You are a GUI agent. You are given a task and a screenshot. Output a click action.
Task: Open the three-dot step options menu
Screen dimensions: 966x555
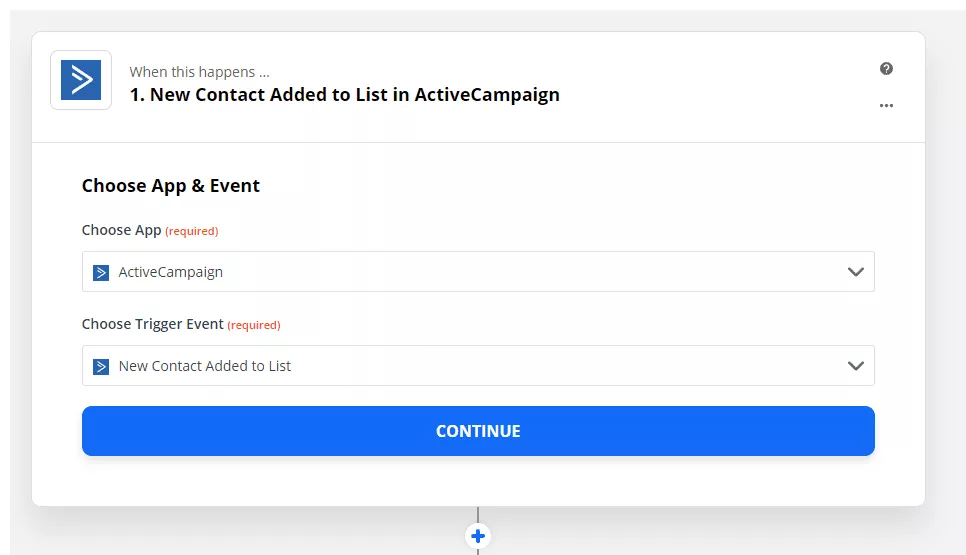coord(886,105)
